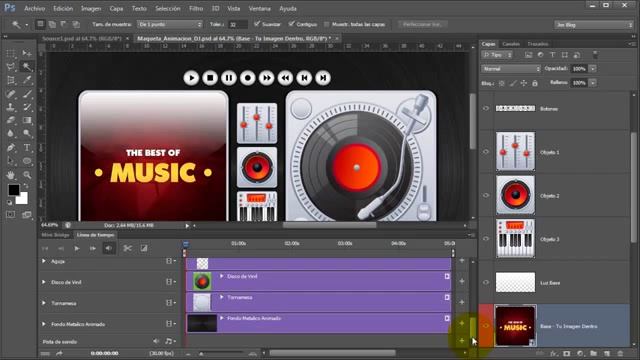Open Relleno value dropdown arrow
Viewport: 640px width, 360px height.
pyautogui.click(x=593, y=82)
